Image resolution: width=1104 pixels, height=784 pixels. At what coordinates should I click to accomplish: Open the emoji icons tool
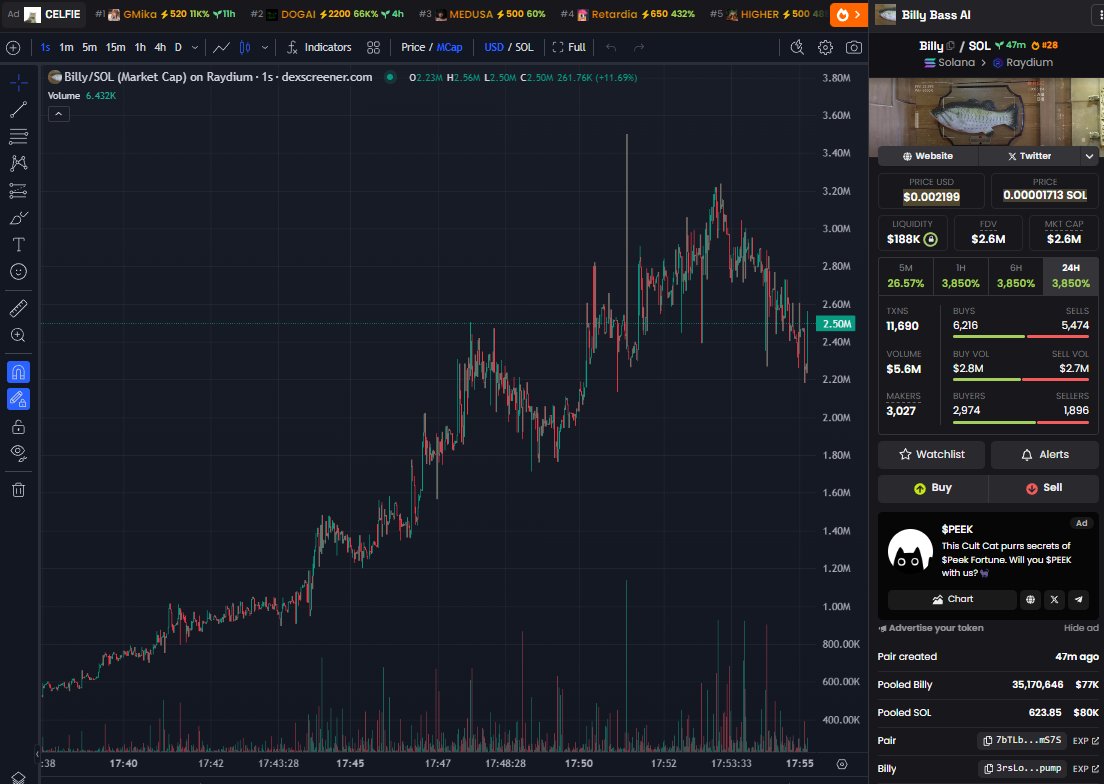tap(18, 272)
